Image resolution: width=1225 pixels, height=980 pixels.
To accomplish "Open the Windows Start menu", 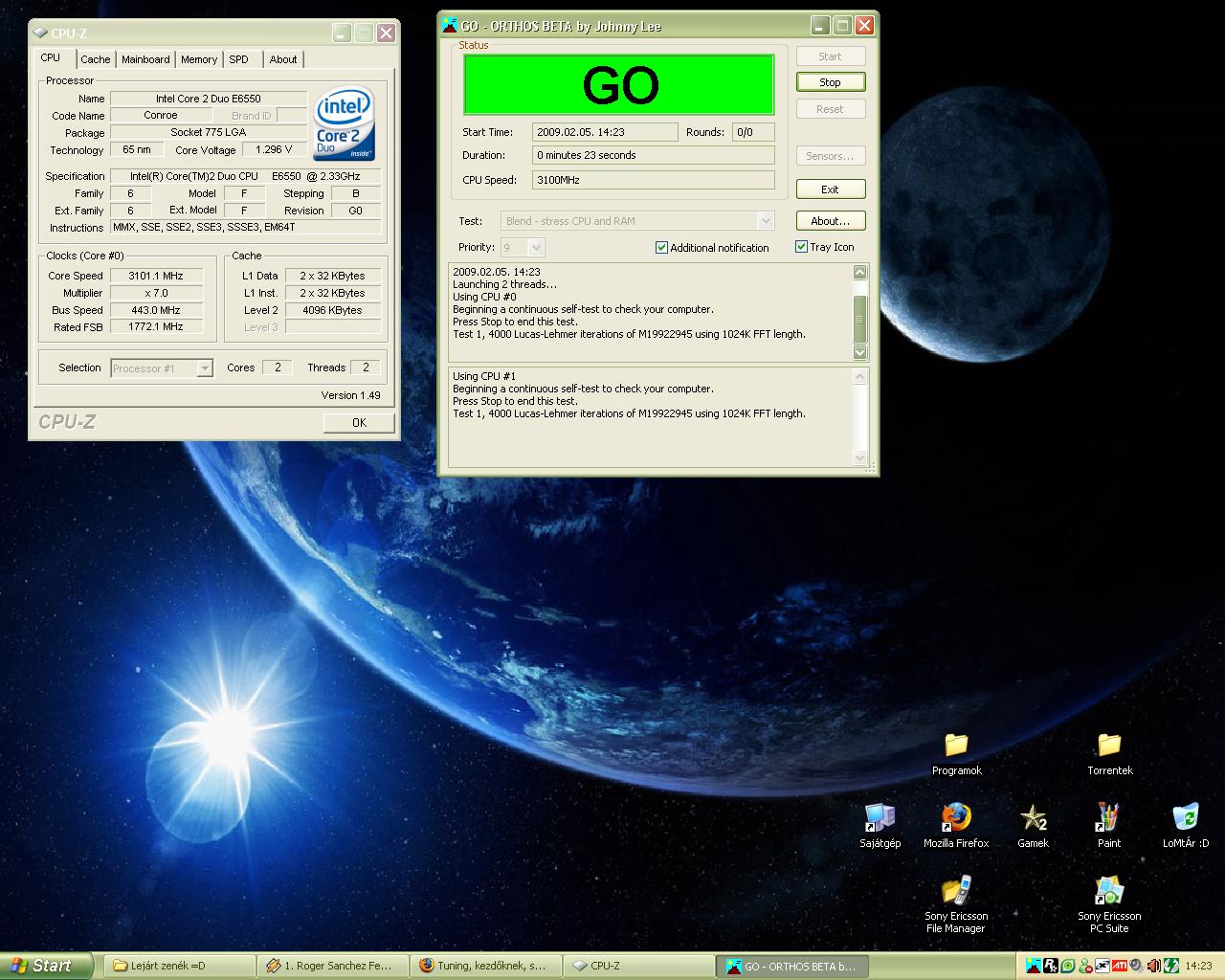I will [x=47, y=966].
